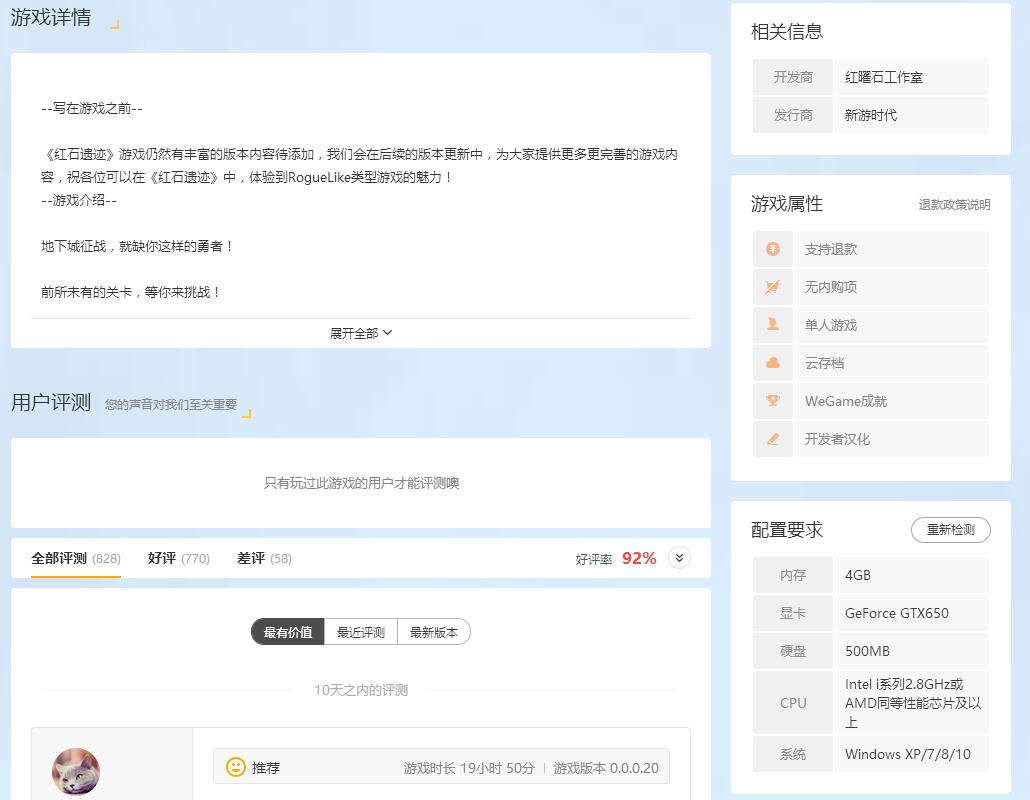Image resolution: width=1030 pixels, height=800 pixels.
Task: Click the 开发者汉化 pen icon
Action: tap(772, 438)
